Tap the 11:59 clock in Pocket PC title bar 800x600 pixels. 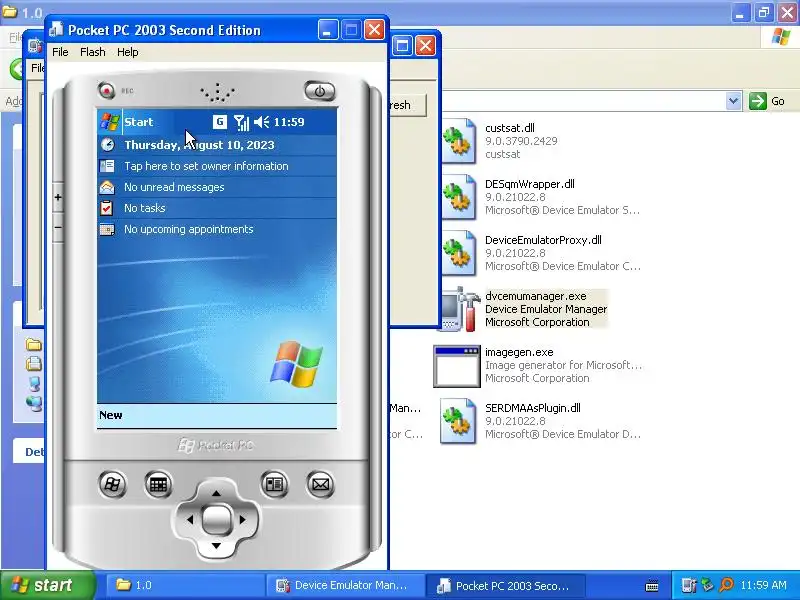(289, 122)
